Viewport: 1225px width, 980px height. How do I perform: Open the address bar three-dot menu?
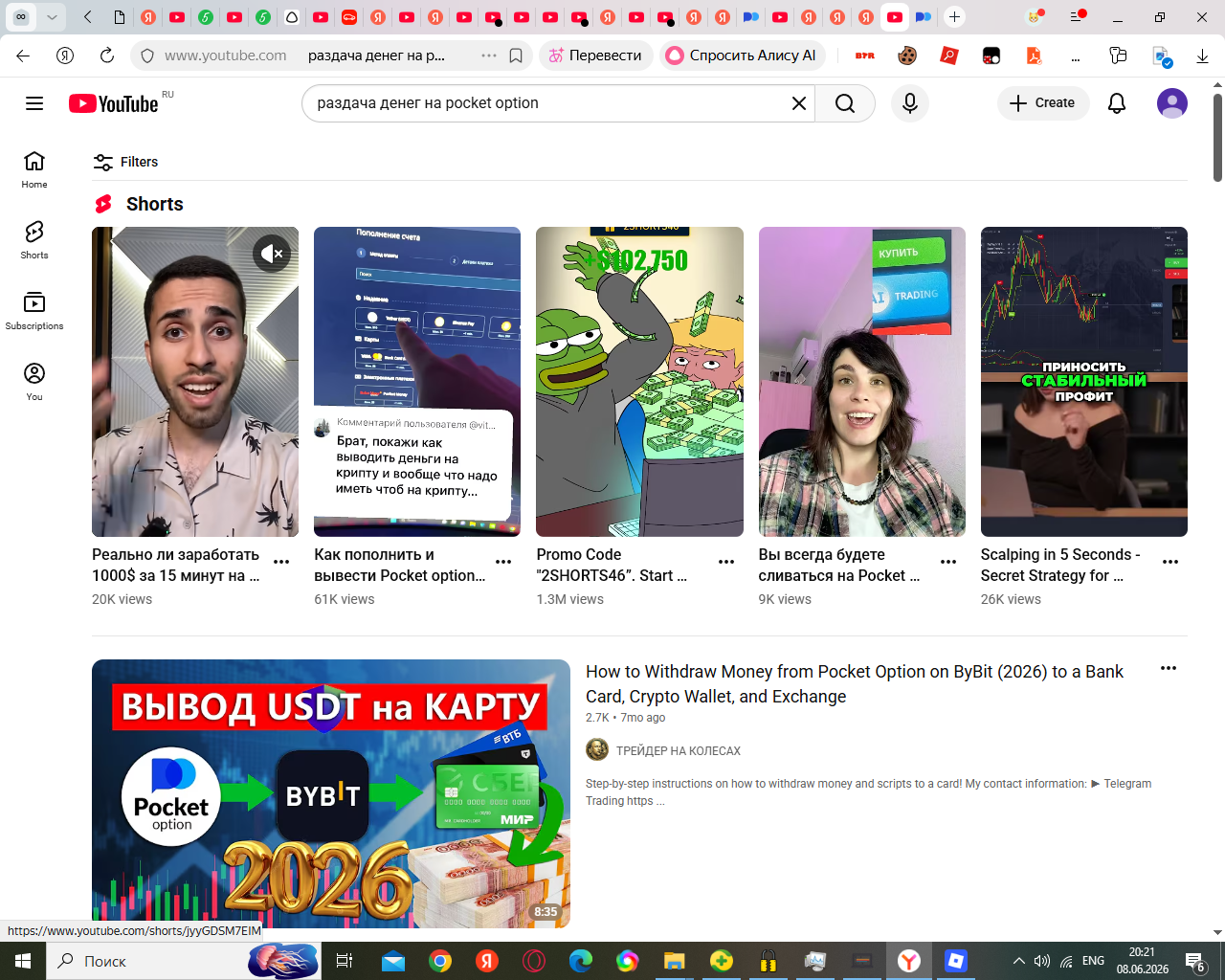point(489,56)
